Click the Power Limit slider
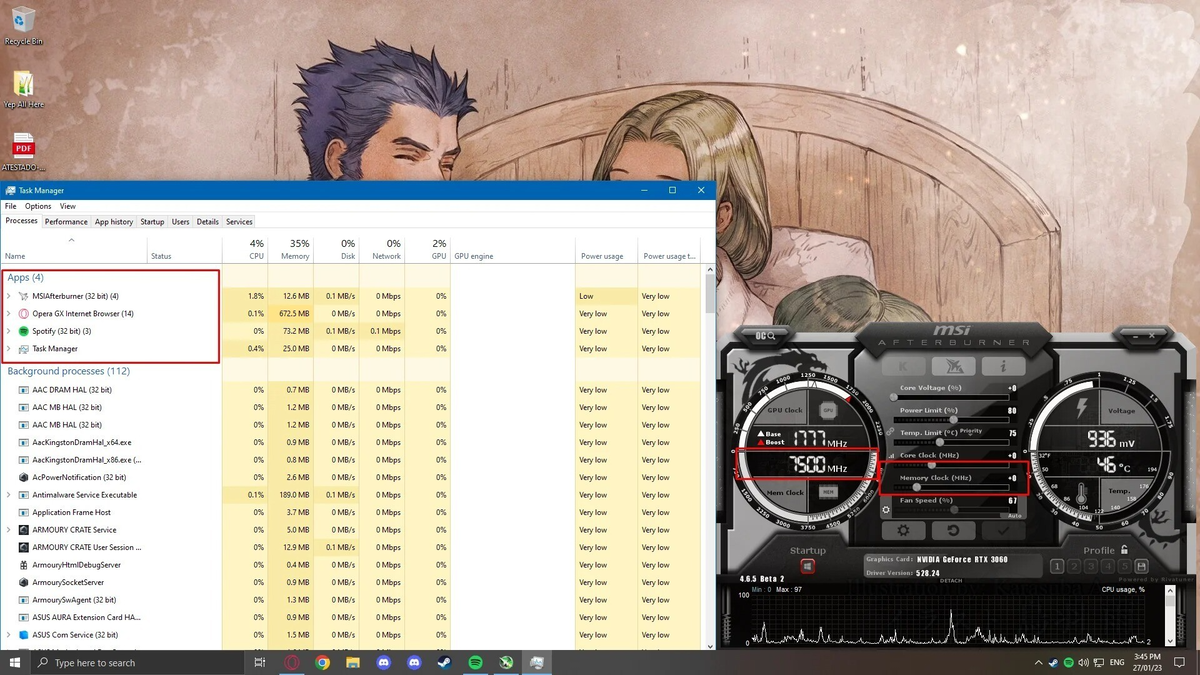The image size is (1200, 675). 953,419
